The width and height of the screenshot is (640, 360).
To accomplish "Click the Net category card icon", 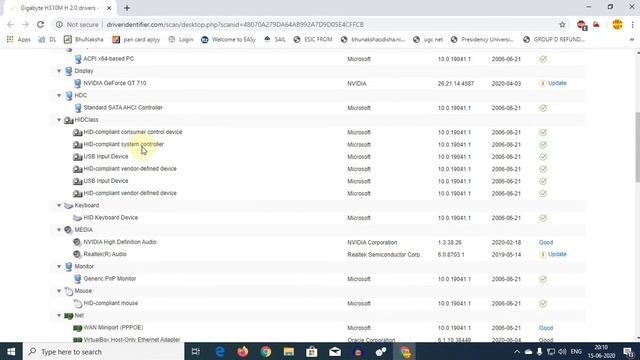I will pos(69,316).
